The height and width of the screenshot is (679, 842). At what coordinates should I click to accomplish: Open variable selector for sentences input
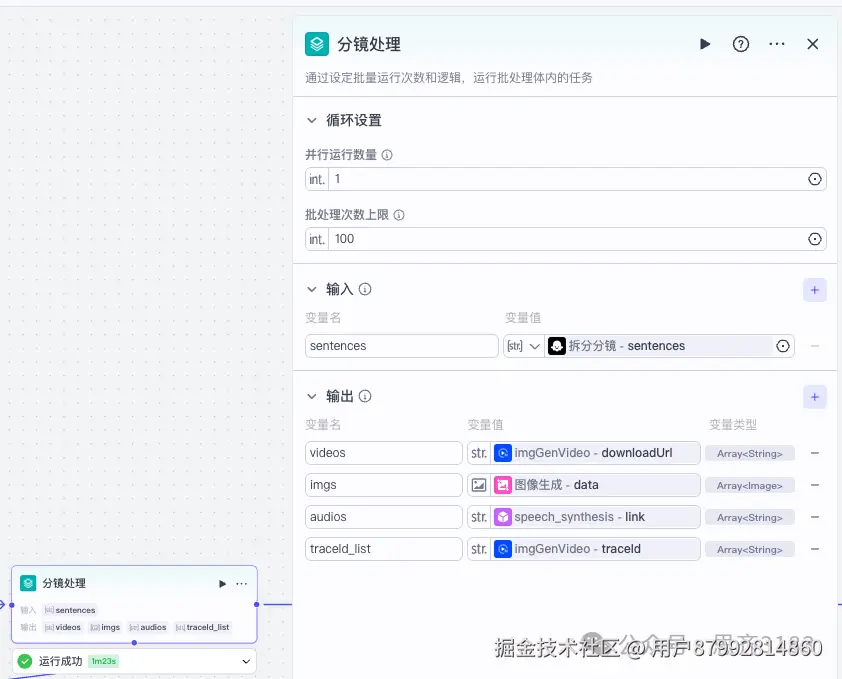tap(783, 346)
